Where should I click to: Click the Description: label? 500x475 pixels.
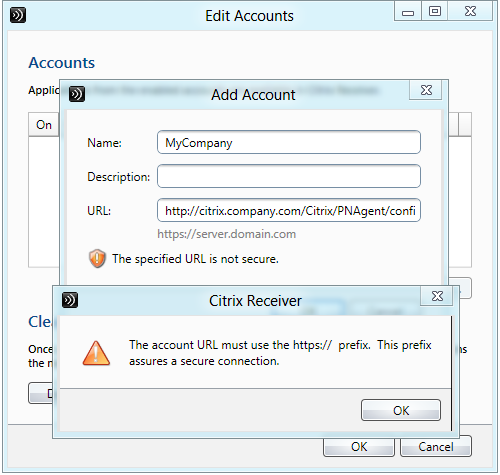click(x=118, y=177)
